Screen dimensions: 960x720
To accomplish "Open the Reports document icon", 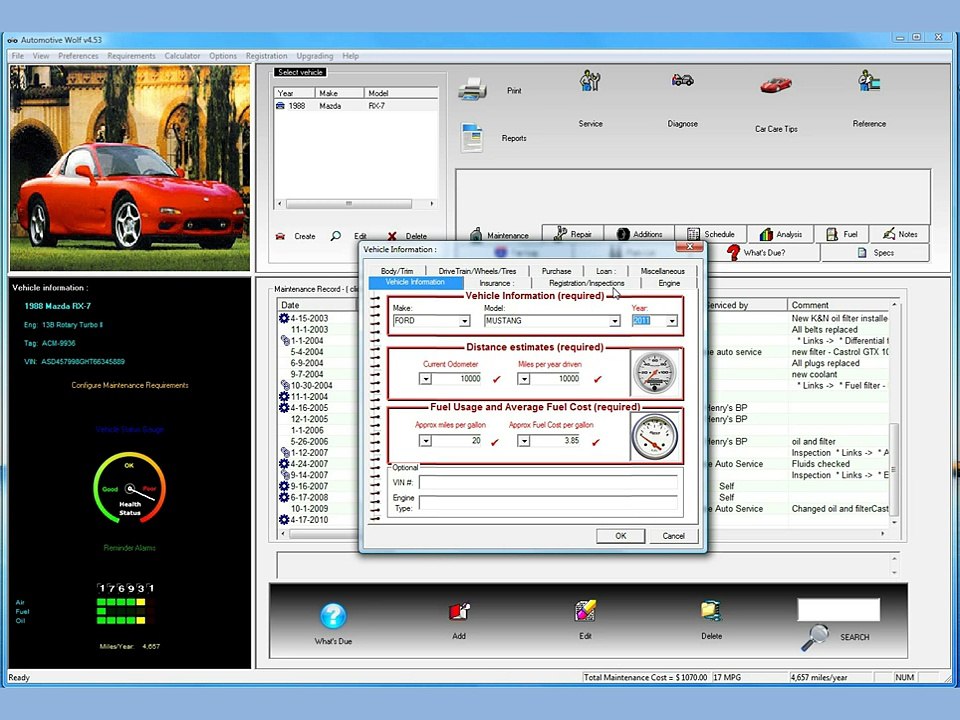I will pyautogui.click(x=472, y=137).
